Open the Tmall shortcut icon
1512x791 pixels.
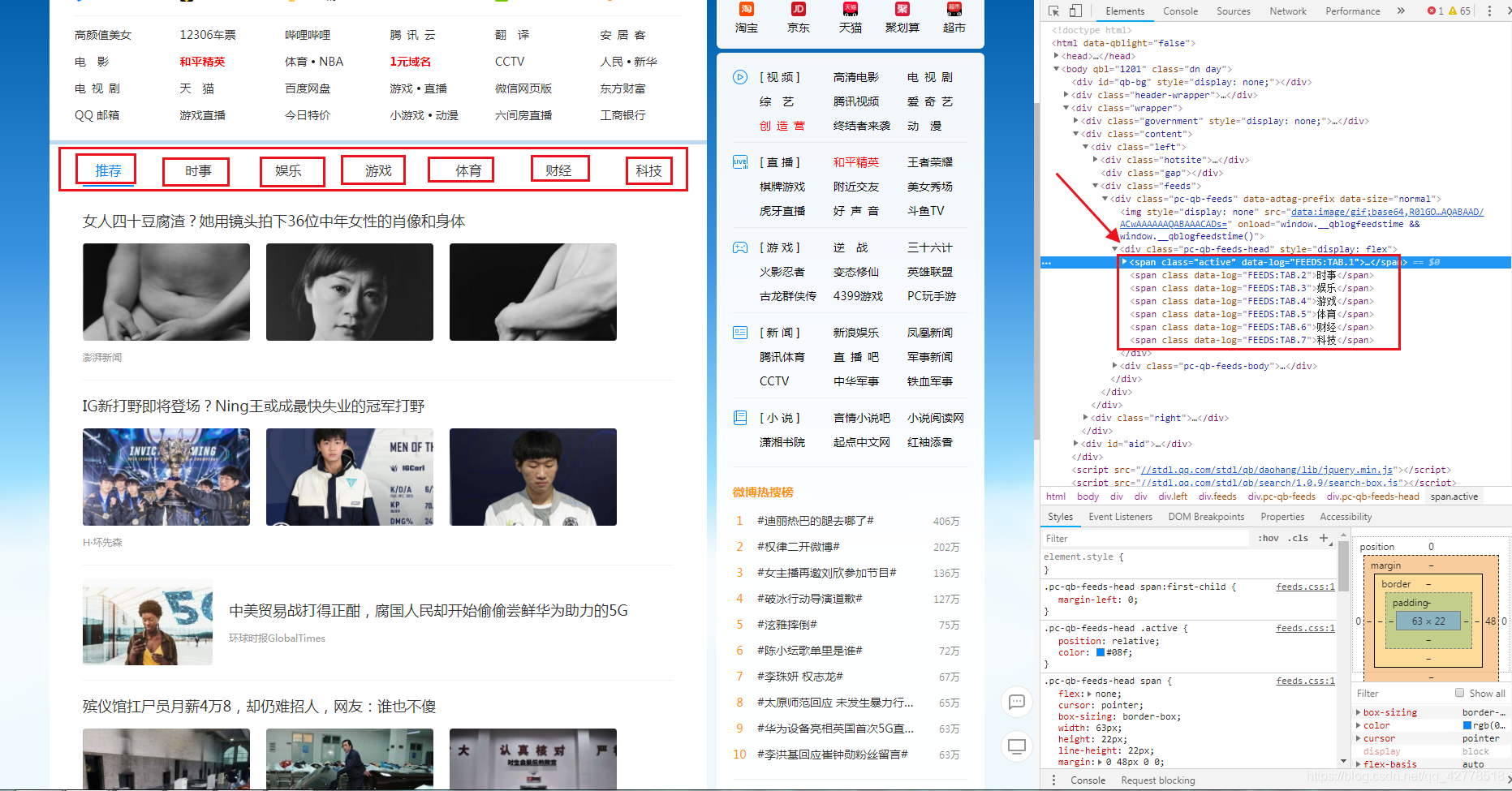(x=850, y=9)
